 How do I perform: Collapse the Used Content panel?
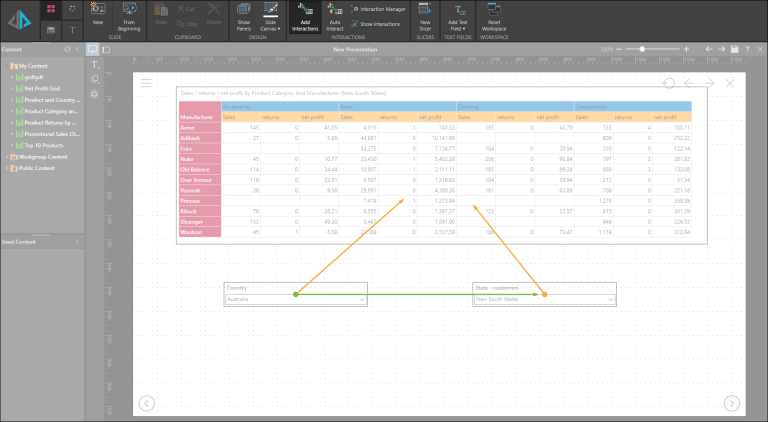point(79,242)
